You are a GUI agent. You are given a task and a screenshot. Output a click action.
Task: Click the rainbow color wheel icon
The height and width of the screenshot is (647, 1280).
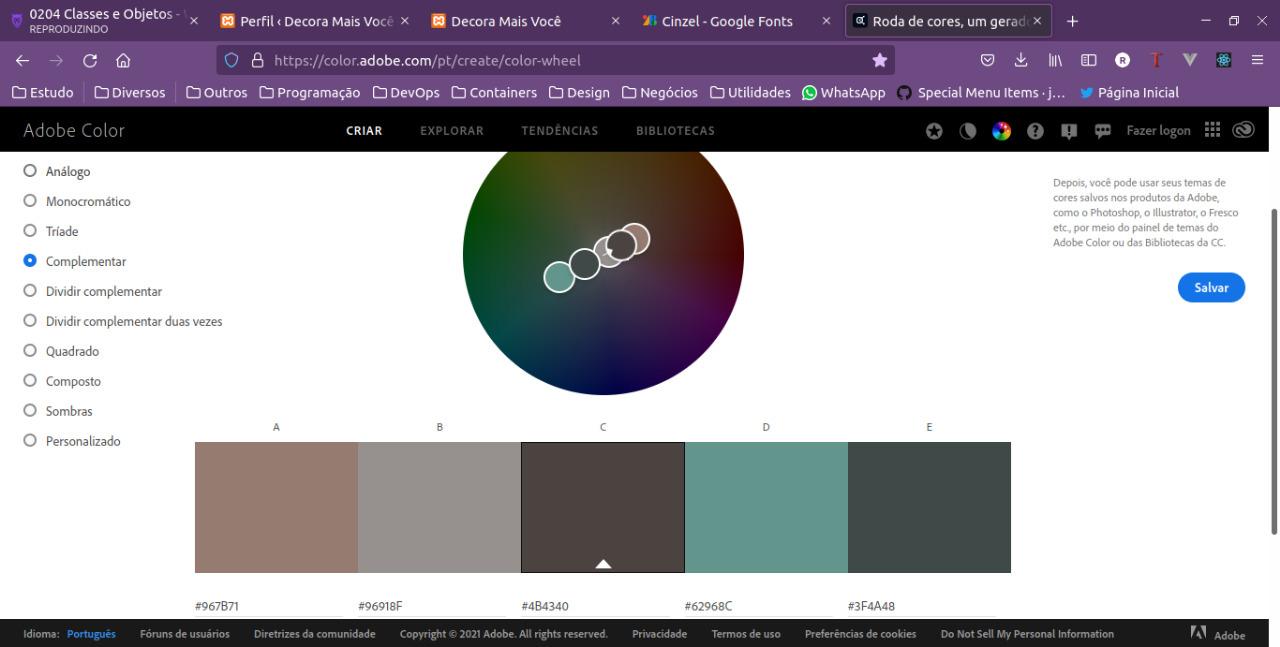(x=1001, y=131)
